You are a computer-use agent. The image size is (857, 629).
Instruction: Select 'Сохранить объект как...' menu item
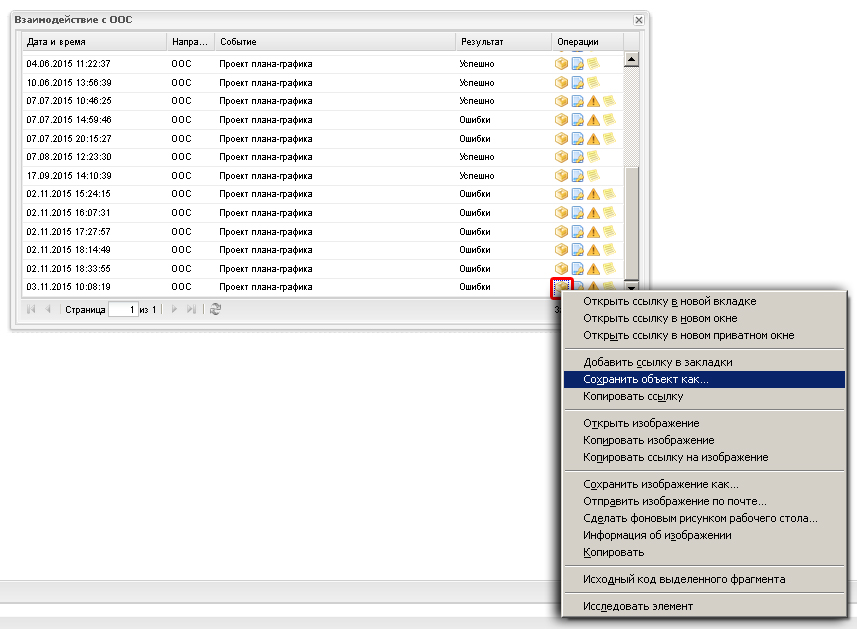point(704,379)
